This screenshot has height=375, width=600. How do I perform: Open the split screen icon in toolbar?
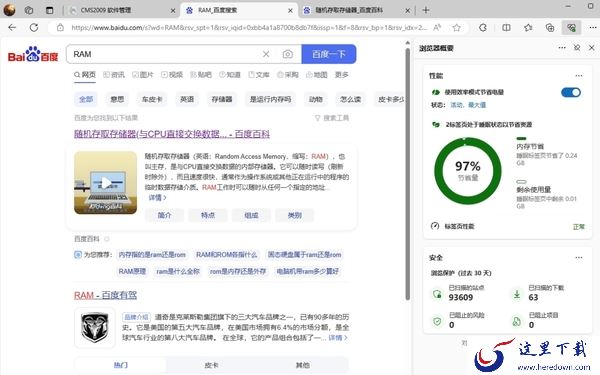click(506, 28)
